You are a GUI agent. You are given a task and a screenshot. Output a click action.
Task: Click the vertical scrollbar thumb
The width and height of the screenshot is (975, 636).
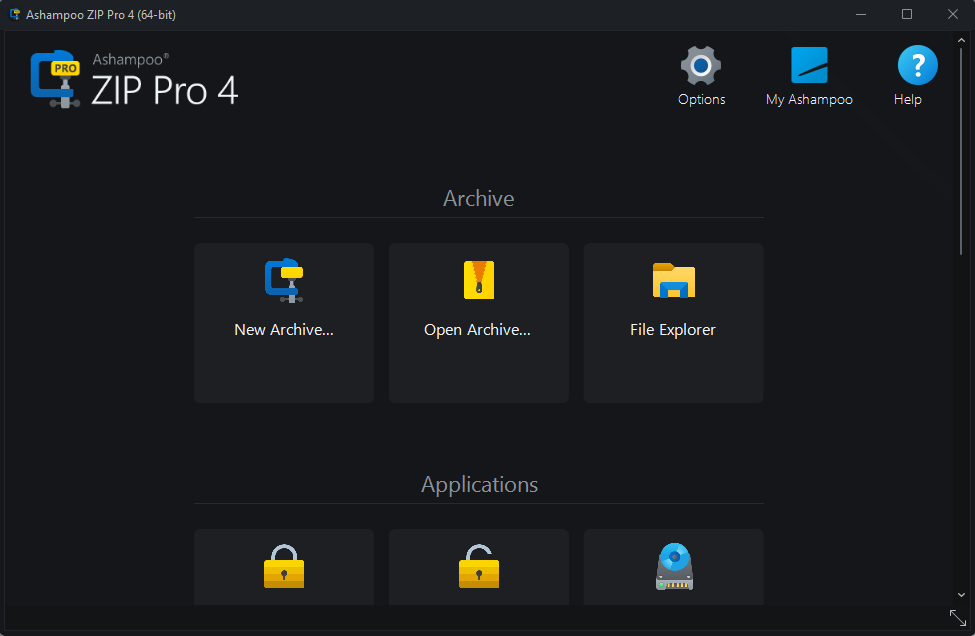coord(961,152)
